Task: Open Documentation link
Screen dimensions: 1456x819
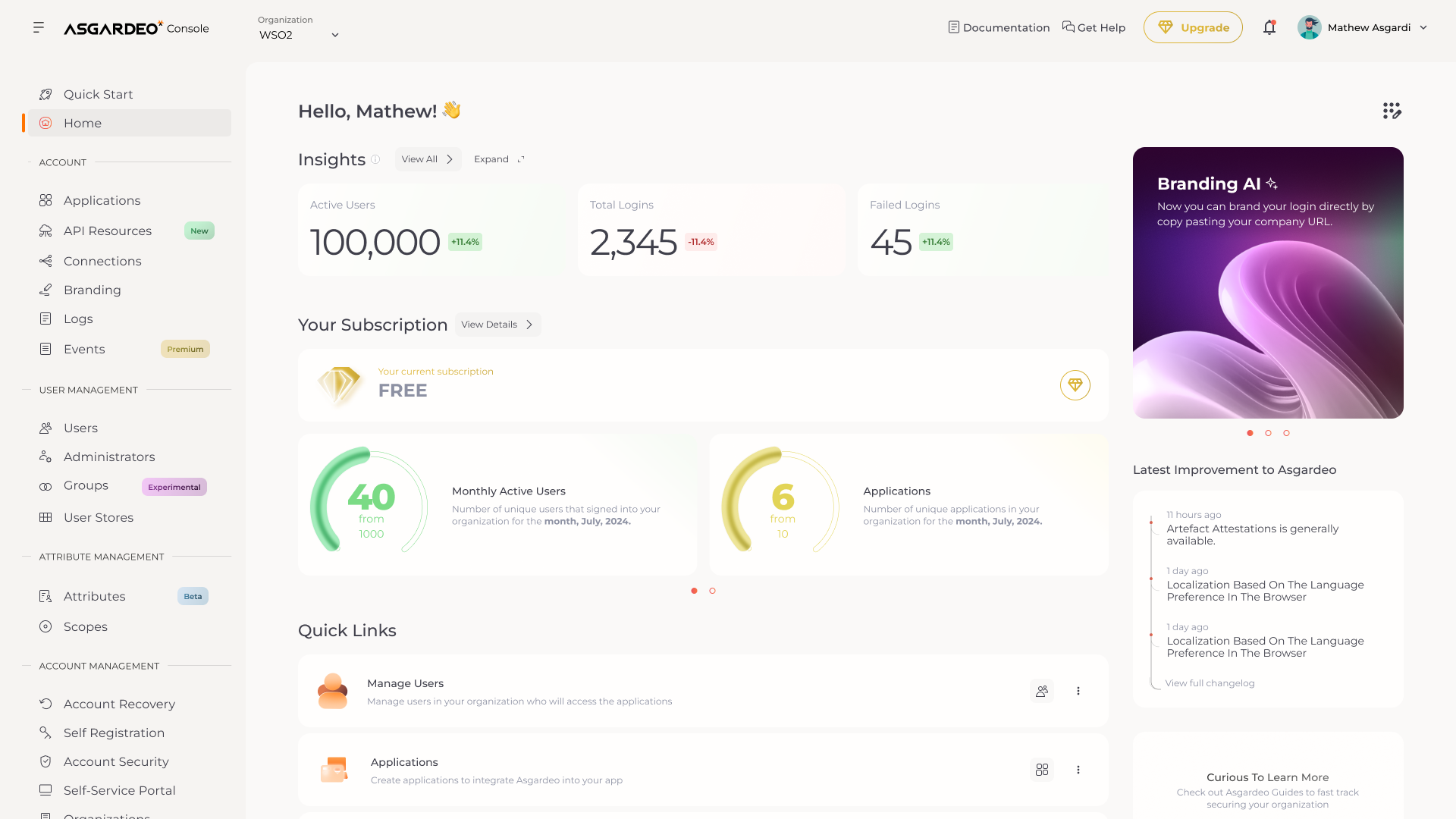Action: 999,28
